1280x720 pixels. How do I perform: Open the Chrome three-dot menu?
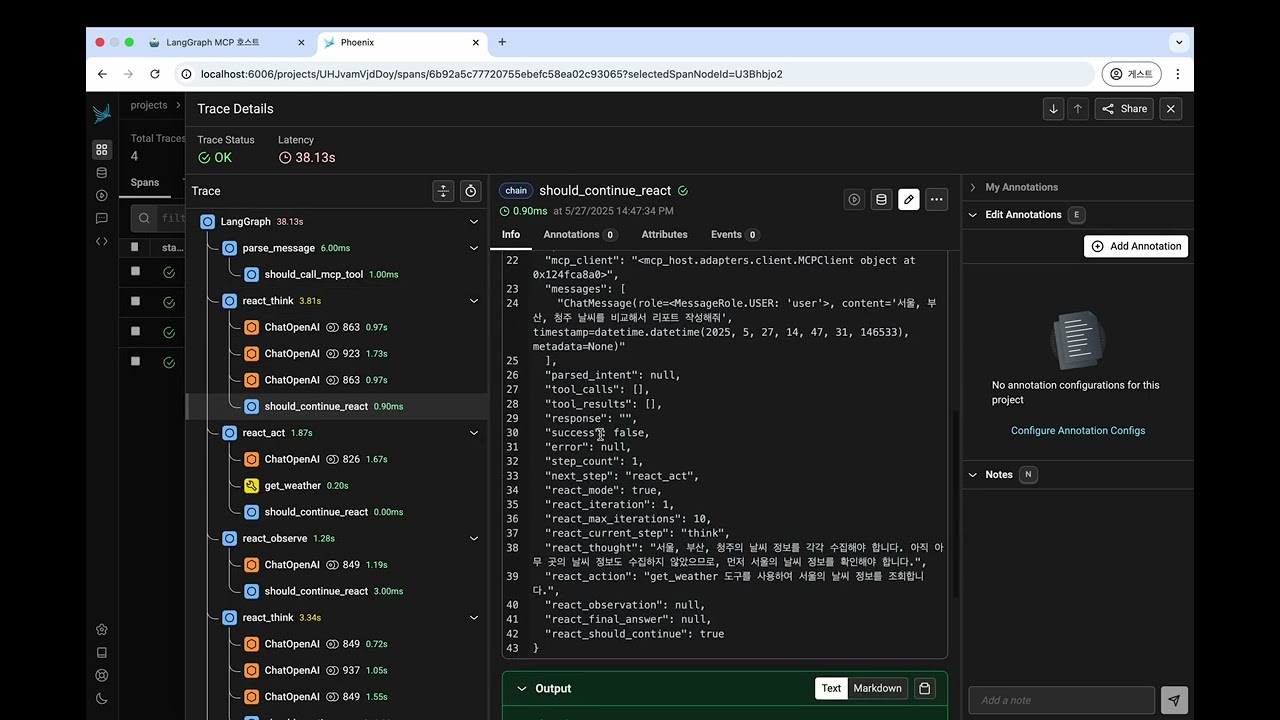[1178, 74]
